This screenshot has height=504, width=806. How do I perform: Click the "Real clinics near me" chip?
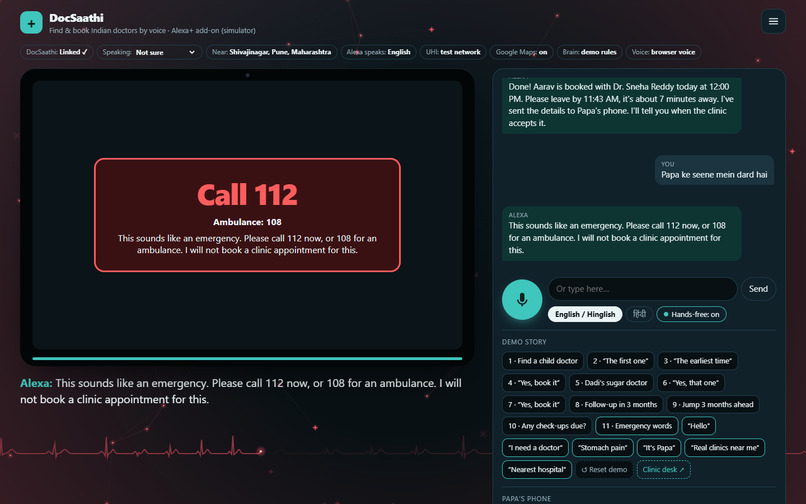tap(725, 447)
